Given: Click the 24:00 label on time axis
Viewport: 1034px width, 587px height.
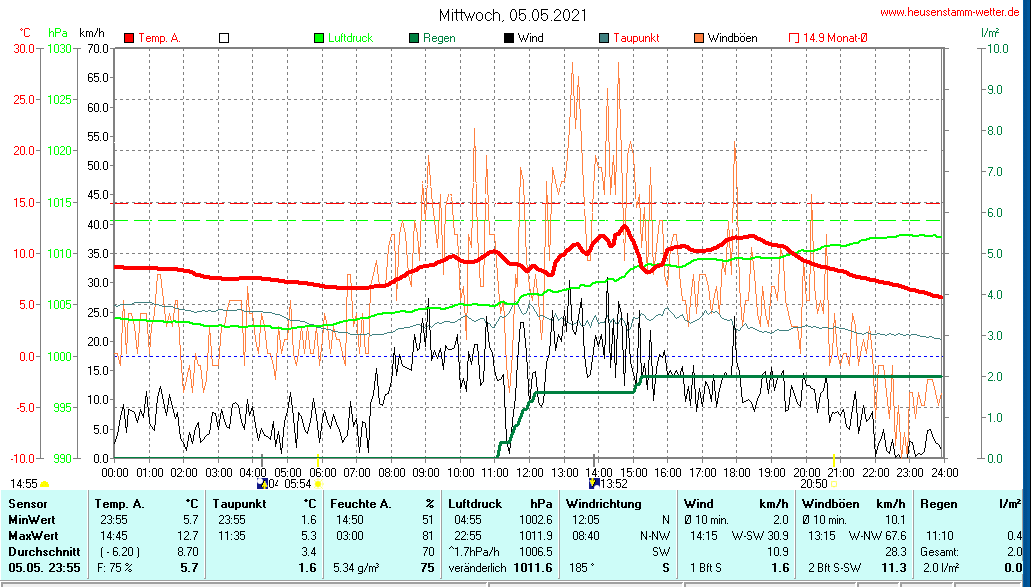Looking at the screenshot, I should point(944,472).
